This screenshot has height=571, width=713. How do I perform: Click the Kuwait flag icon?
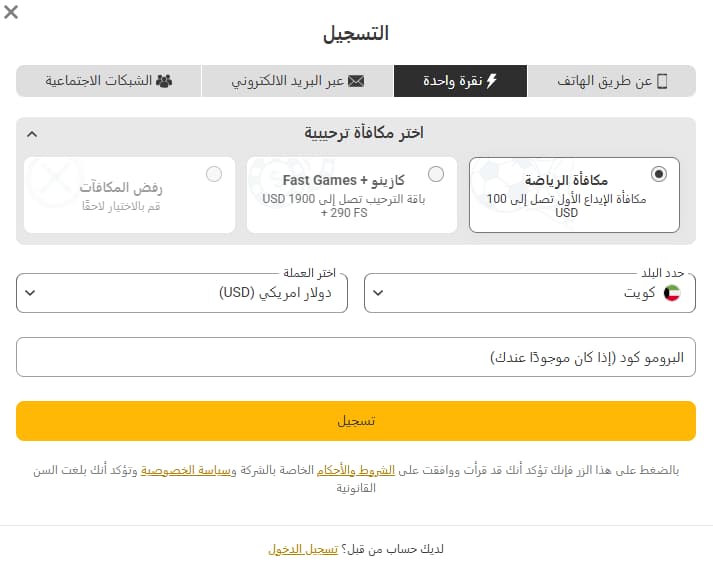(672, 293)
